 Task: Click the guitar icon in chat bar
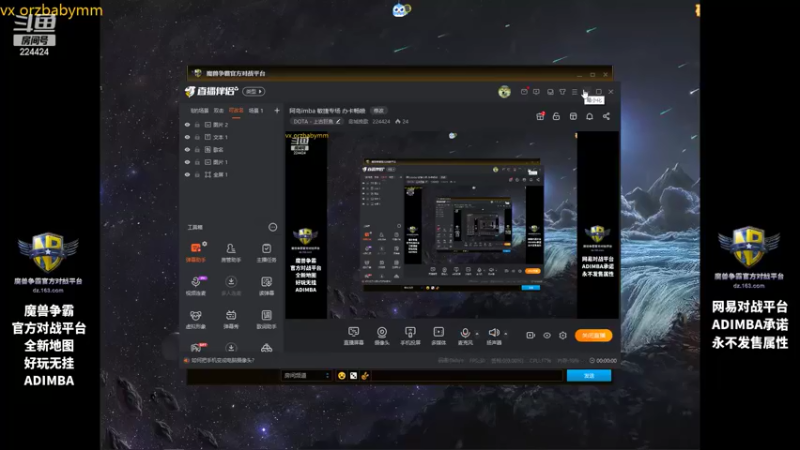(x=365, y=376)
